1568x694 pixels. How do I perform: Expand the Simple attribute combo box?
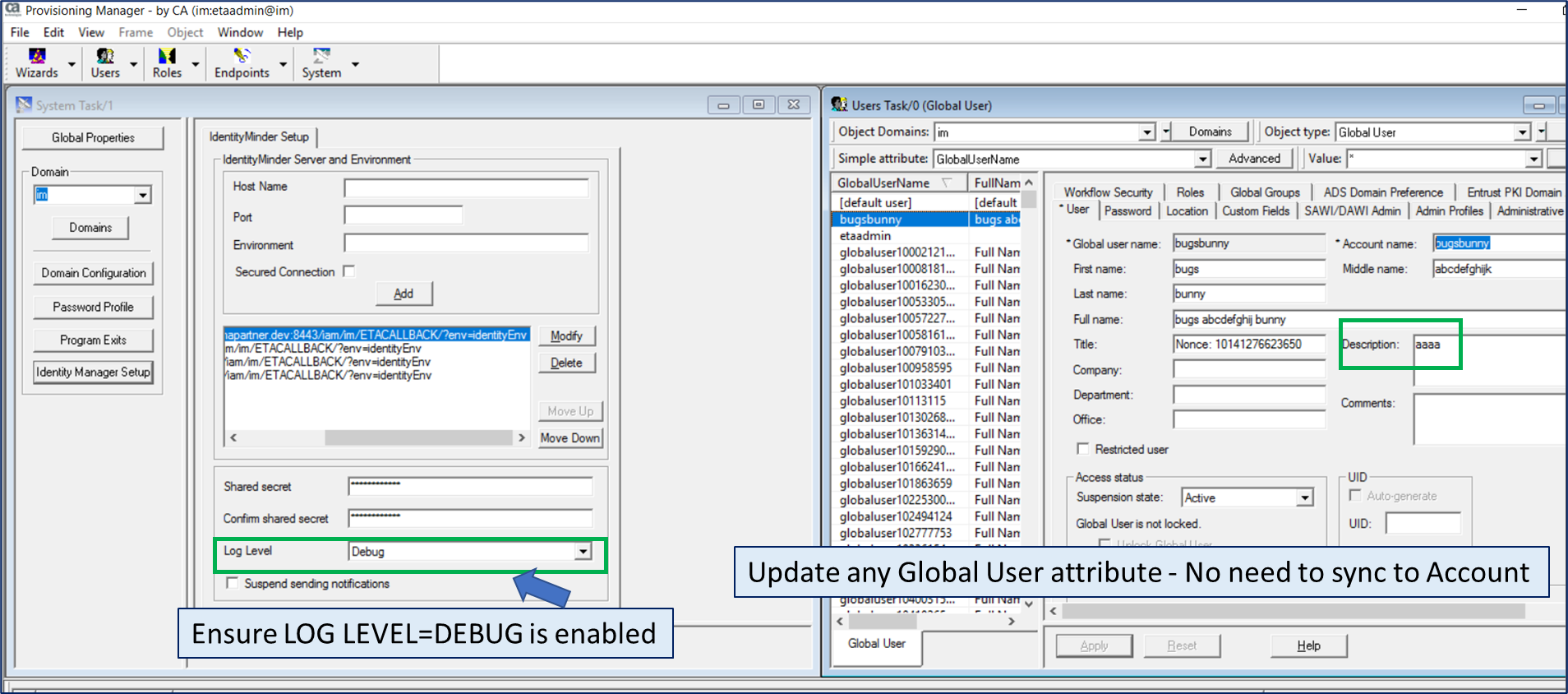point(1202,159)
